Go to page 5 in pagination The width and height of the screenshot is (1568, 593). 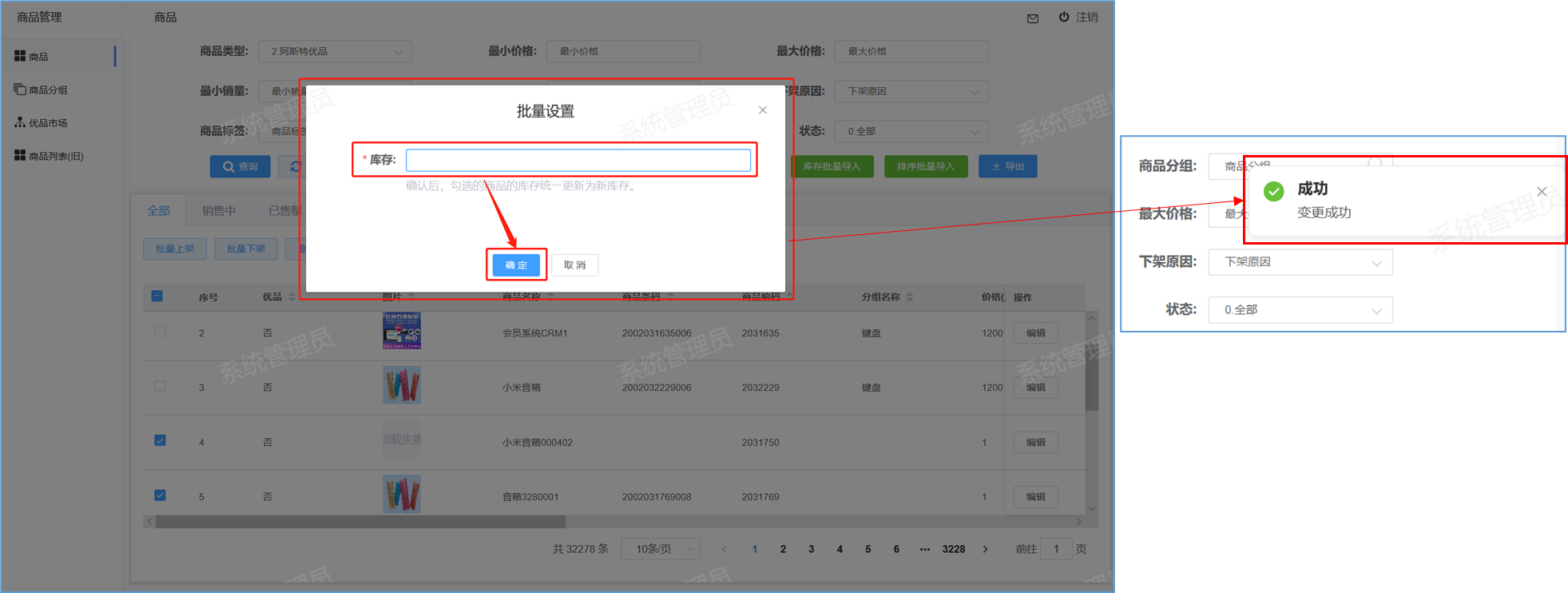point(868,549)
